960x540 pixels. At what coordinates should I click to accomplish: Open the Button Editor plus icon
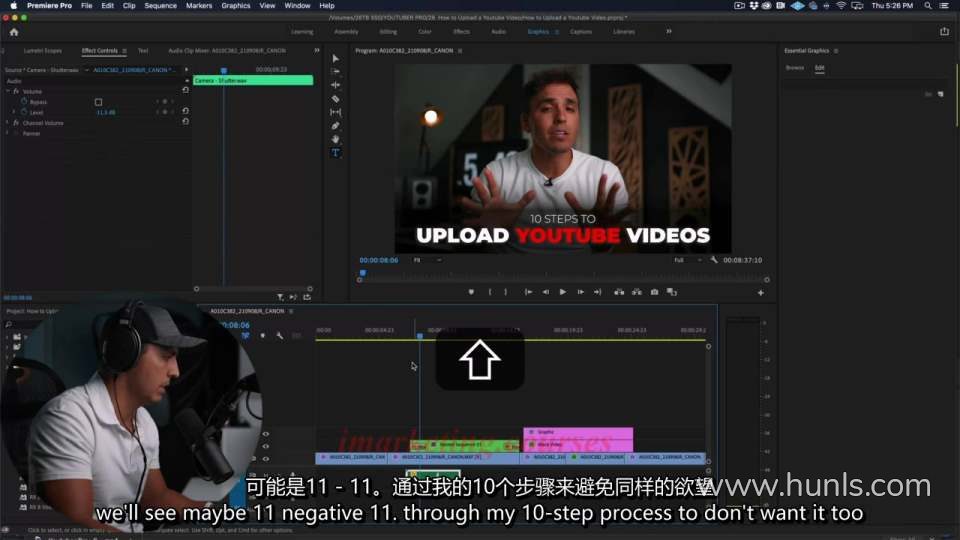(760, 293)
